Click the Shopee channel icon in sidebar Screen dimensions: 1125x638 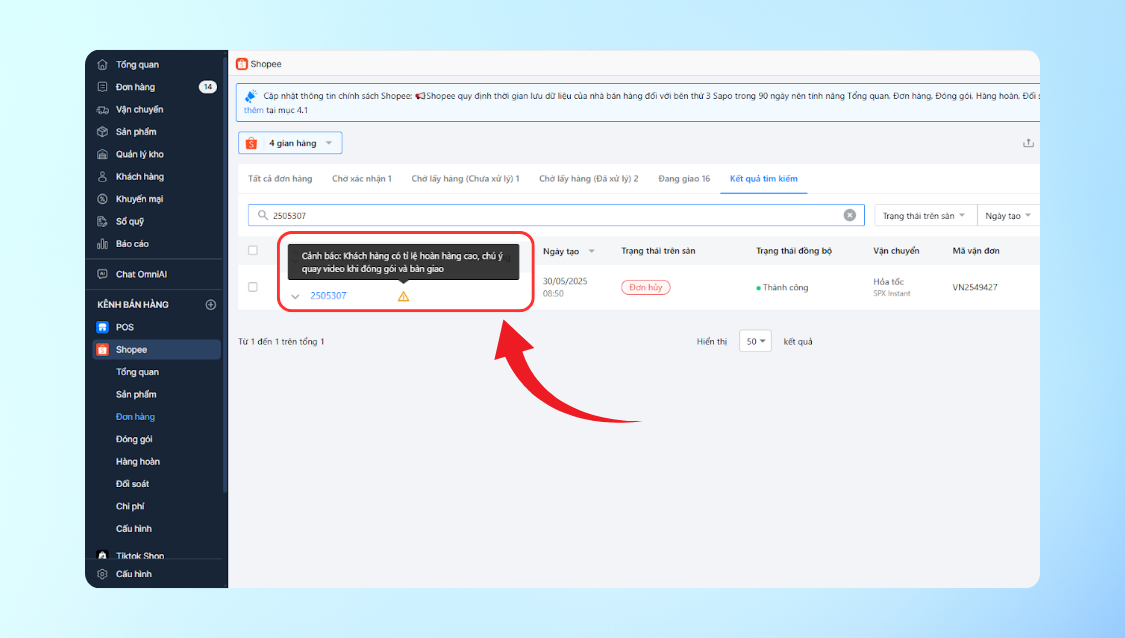[x=102, y=350]
